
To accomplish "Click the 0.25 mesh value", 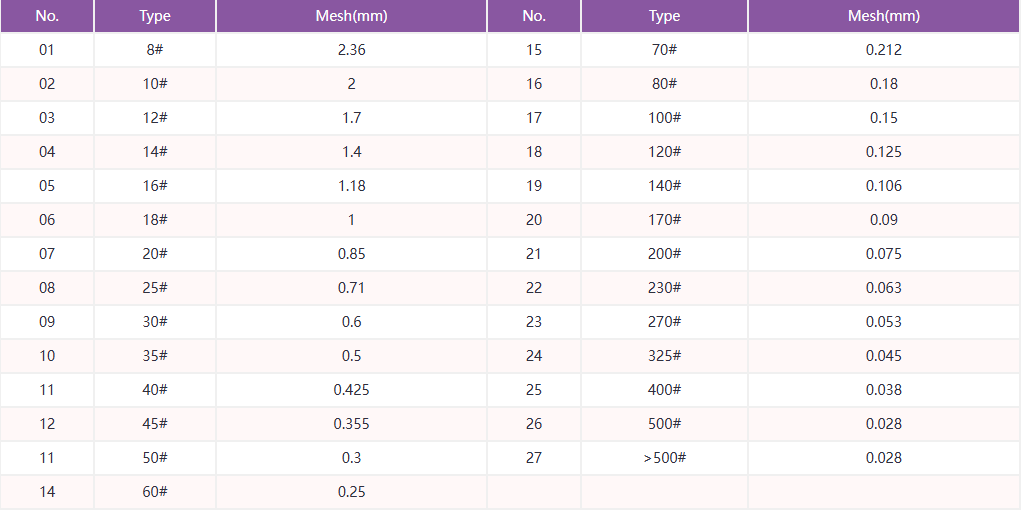I will pos(351,492).
